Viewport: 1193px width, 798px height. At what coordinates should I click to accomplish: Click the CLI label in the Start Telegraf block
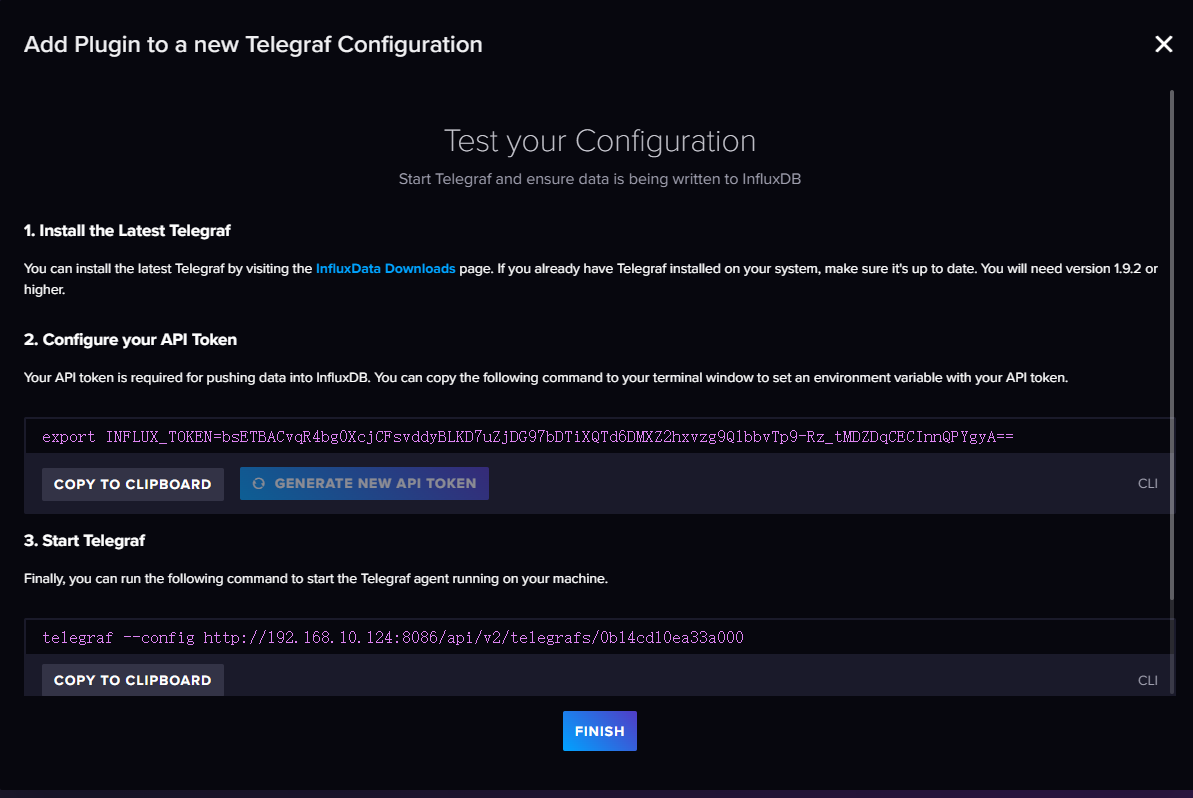pyautogui.click(x=1147, y=680)
